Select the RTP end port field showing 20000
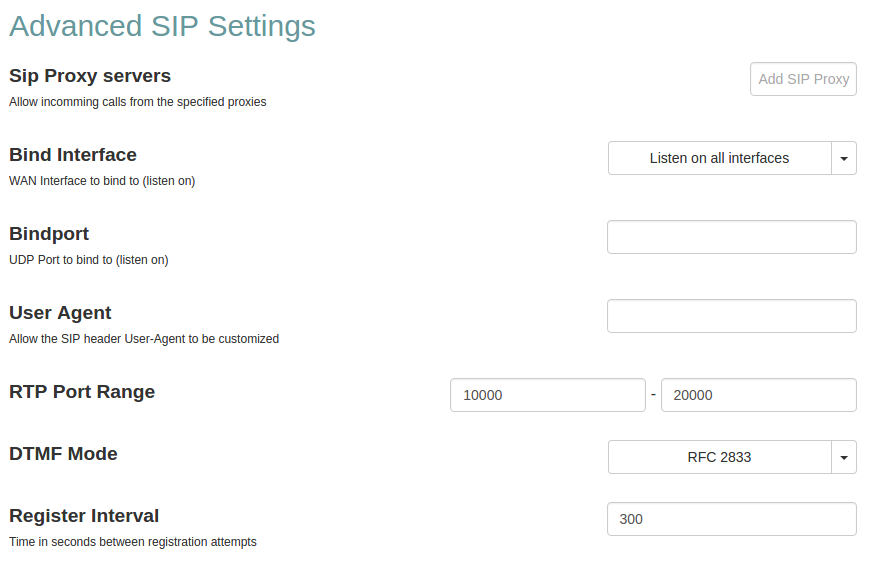This screenshot has height=565, width=869. click(x=758, y=395)
